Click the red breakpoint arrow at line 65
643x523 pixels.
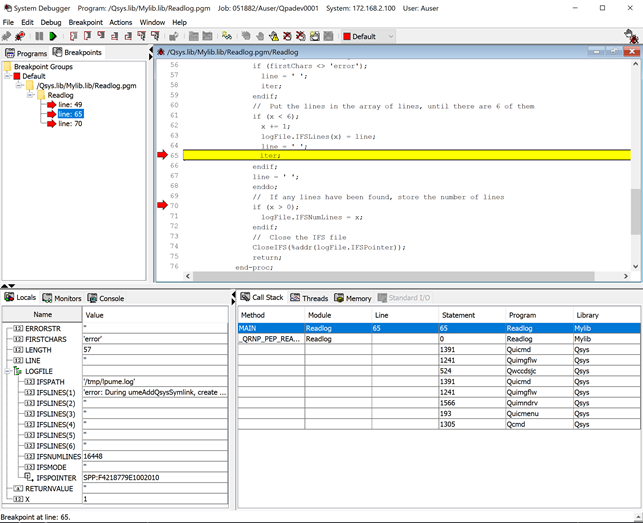(x=163, y=155)
